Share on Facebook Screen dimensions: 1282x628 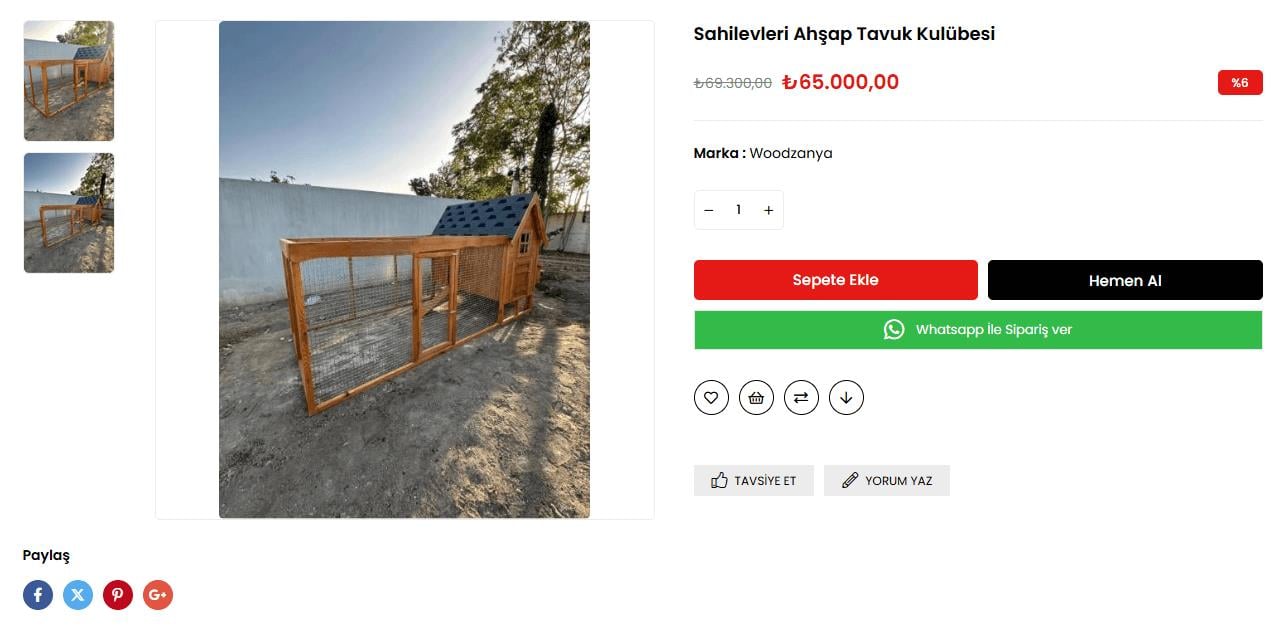(x=38, y=595)
